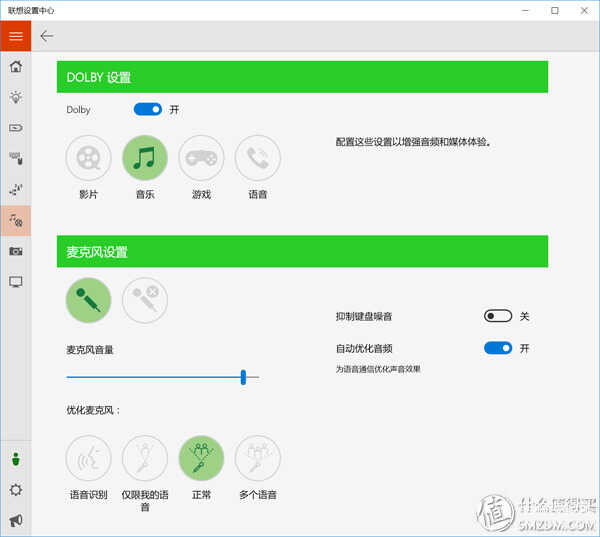Mute microphone with crossed mic icon
The height and width of the screenshot is (537, 600).
pyautogui.click(x=145, y=300)
